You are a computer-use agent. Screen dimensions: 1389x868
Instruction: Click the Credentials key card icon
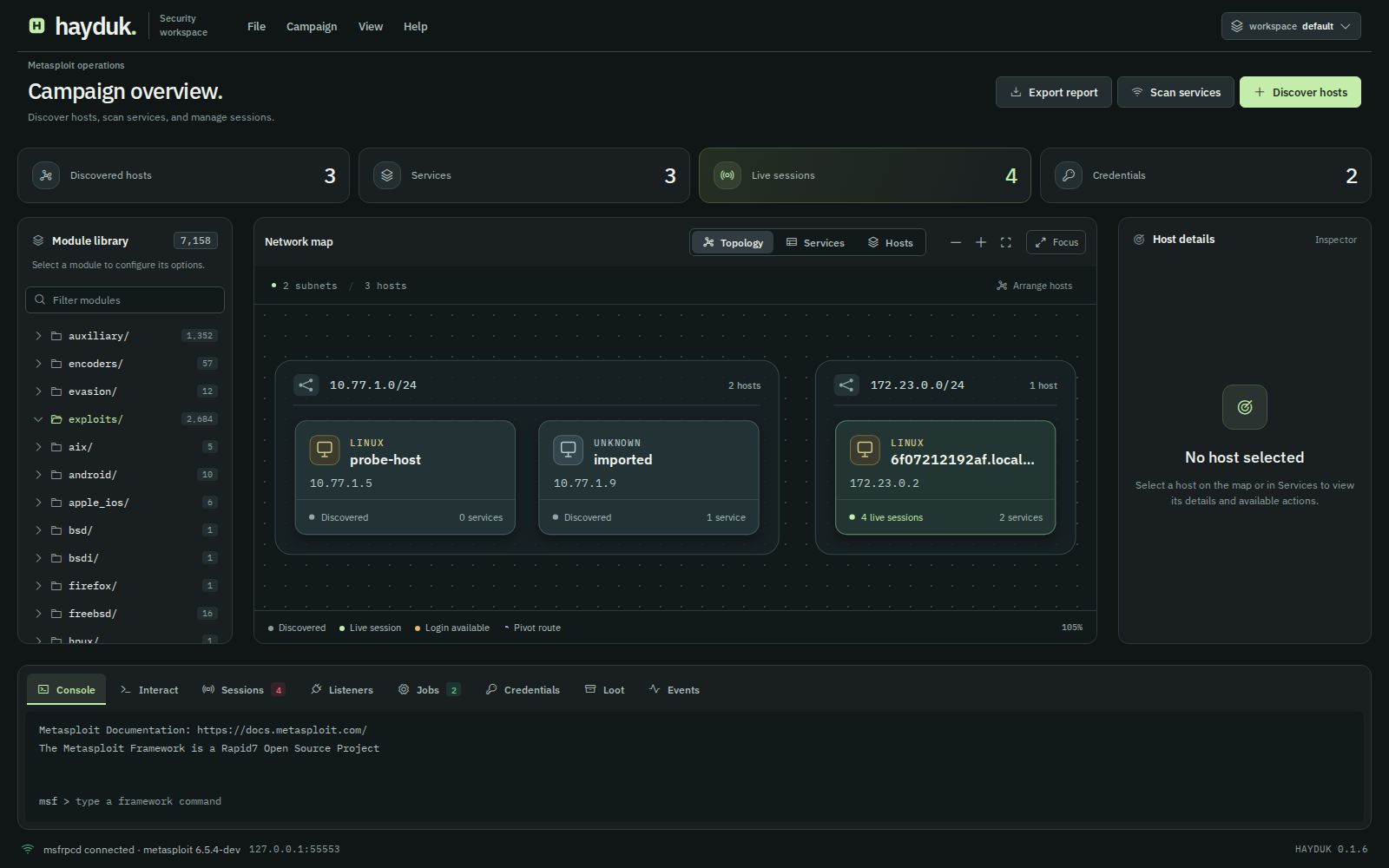[1069, 175]
